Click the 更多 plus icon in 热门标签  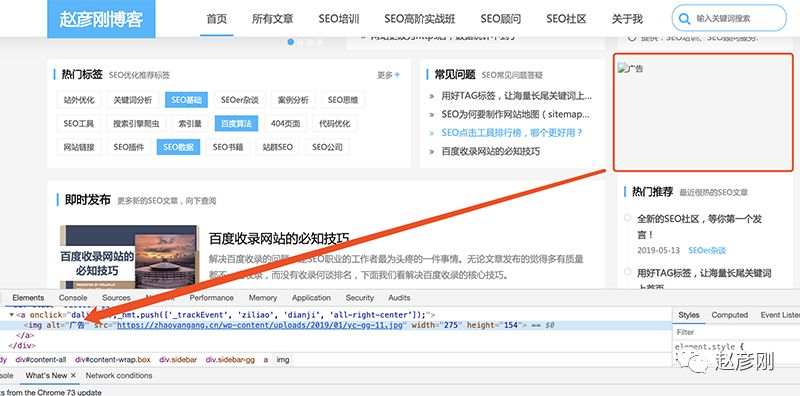(397, 75)
